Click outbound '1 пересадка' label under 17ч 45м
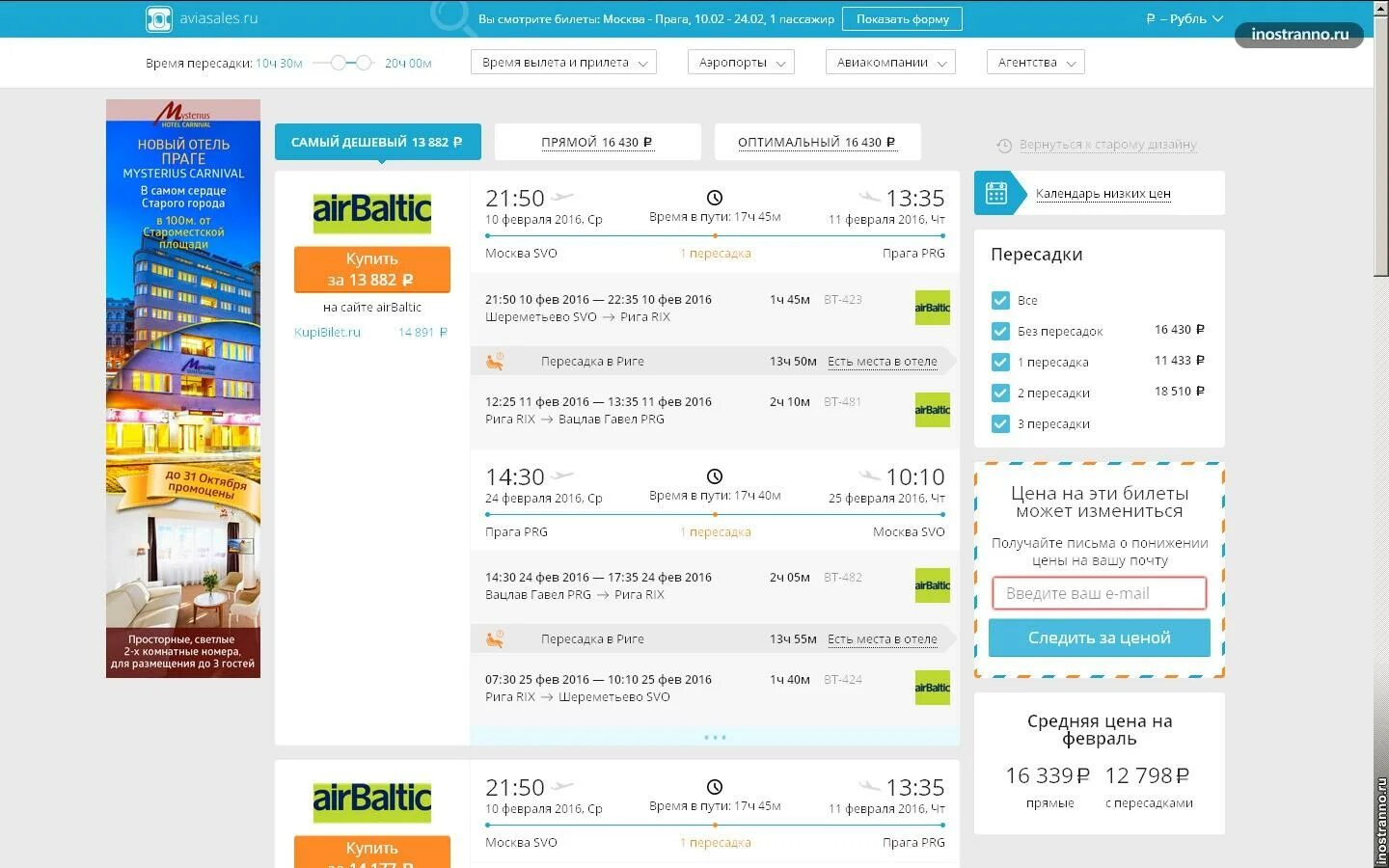This screenshot has width=1389, height=868. [x=715, y=253]
